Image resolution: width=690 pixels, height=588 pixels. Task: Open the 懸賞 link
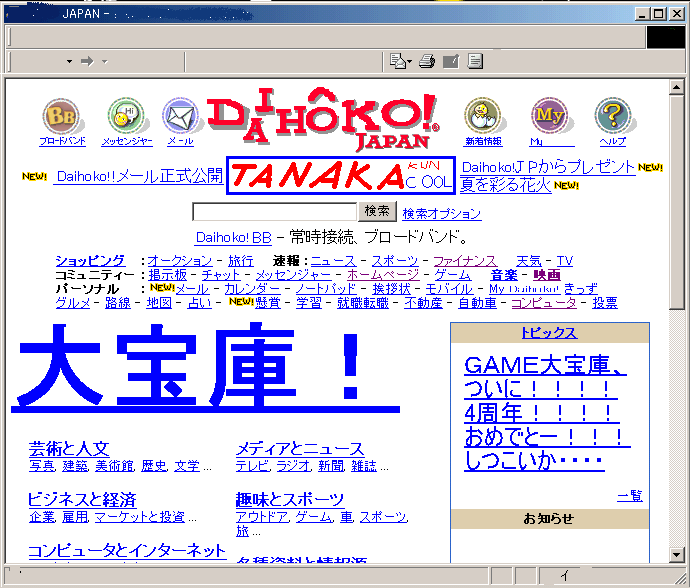(x=268, y=303)
